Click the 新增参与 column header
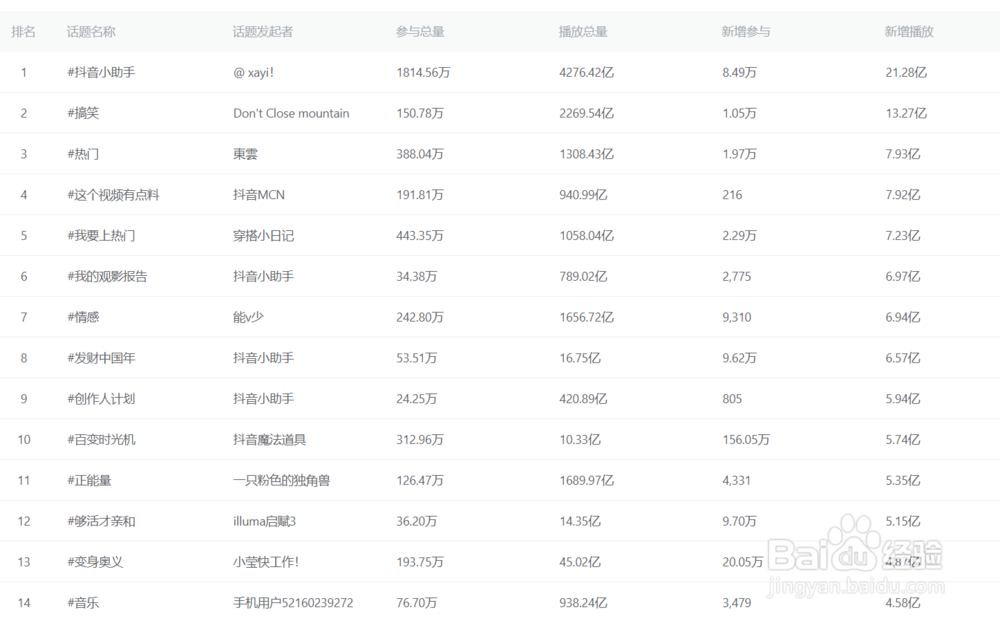Viewport: 1000px width, 621px height. [x=746, y=32]
